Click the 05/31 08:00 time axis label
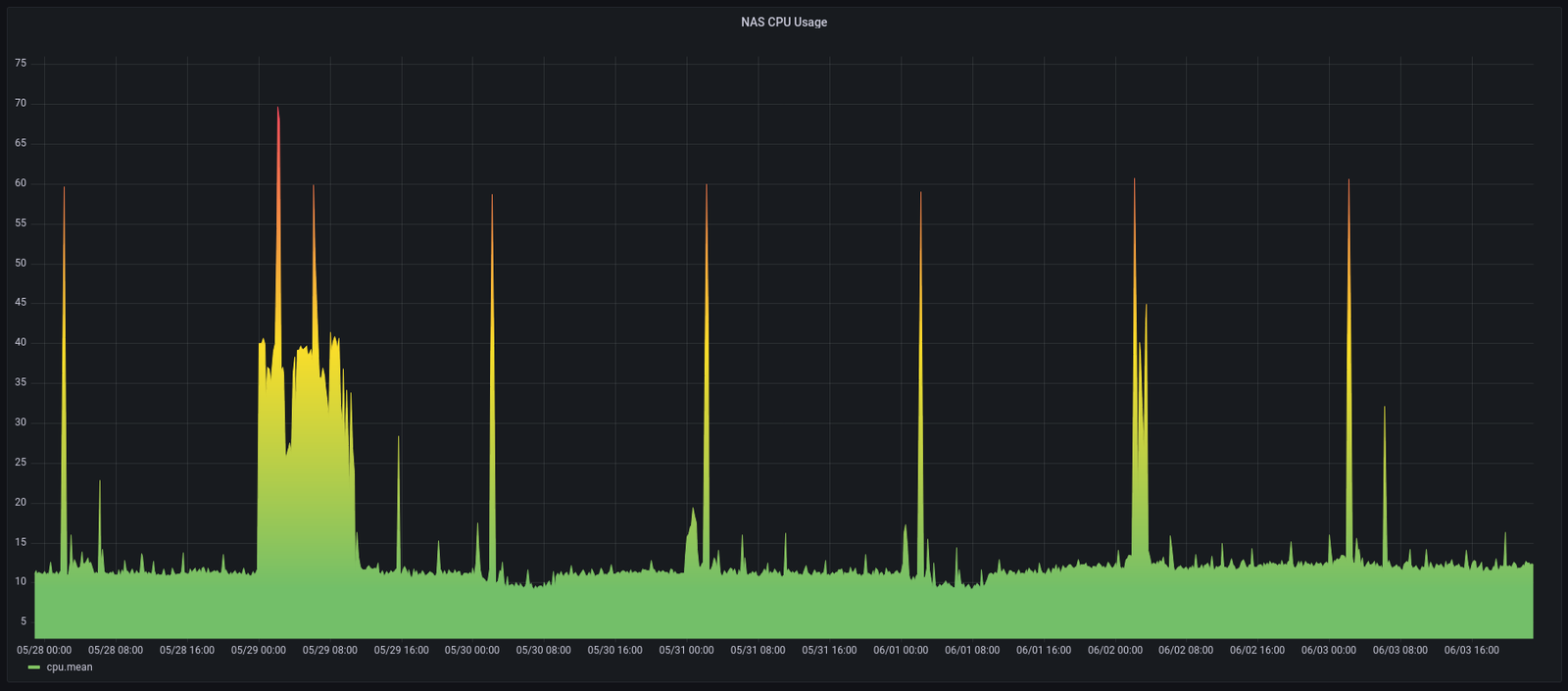Screen dimensions: 1568x691 758,650
